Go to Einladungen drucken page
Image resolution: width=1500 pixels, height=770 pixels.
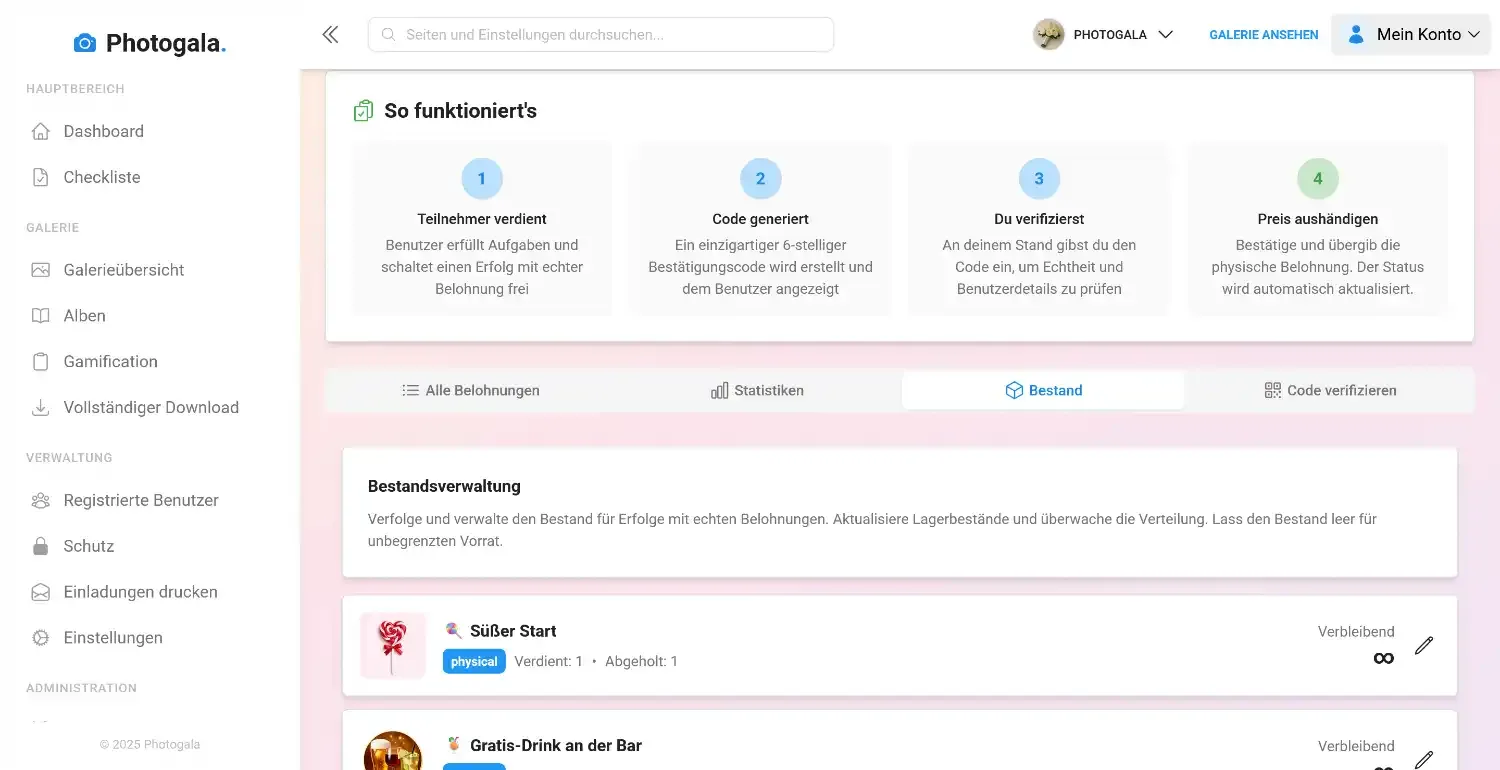140,593
